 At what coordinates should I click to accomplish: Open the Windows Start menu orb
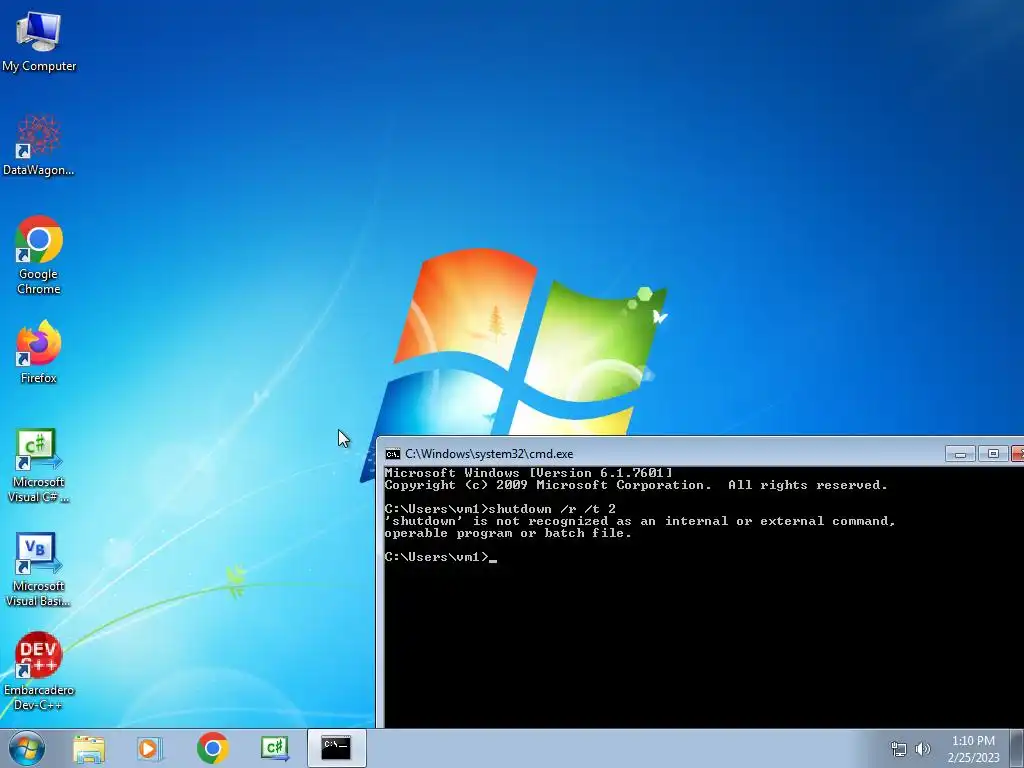point(27,748)
